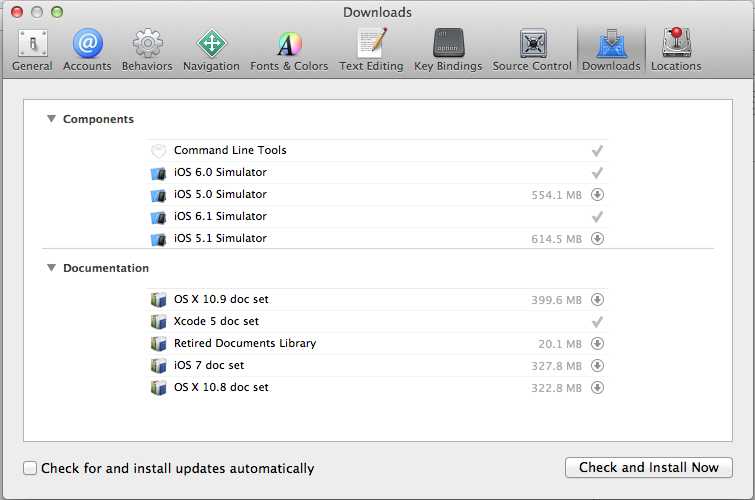Open the General preferences icon

33,43
